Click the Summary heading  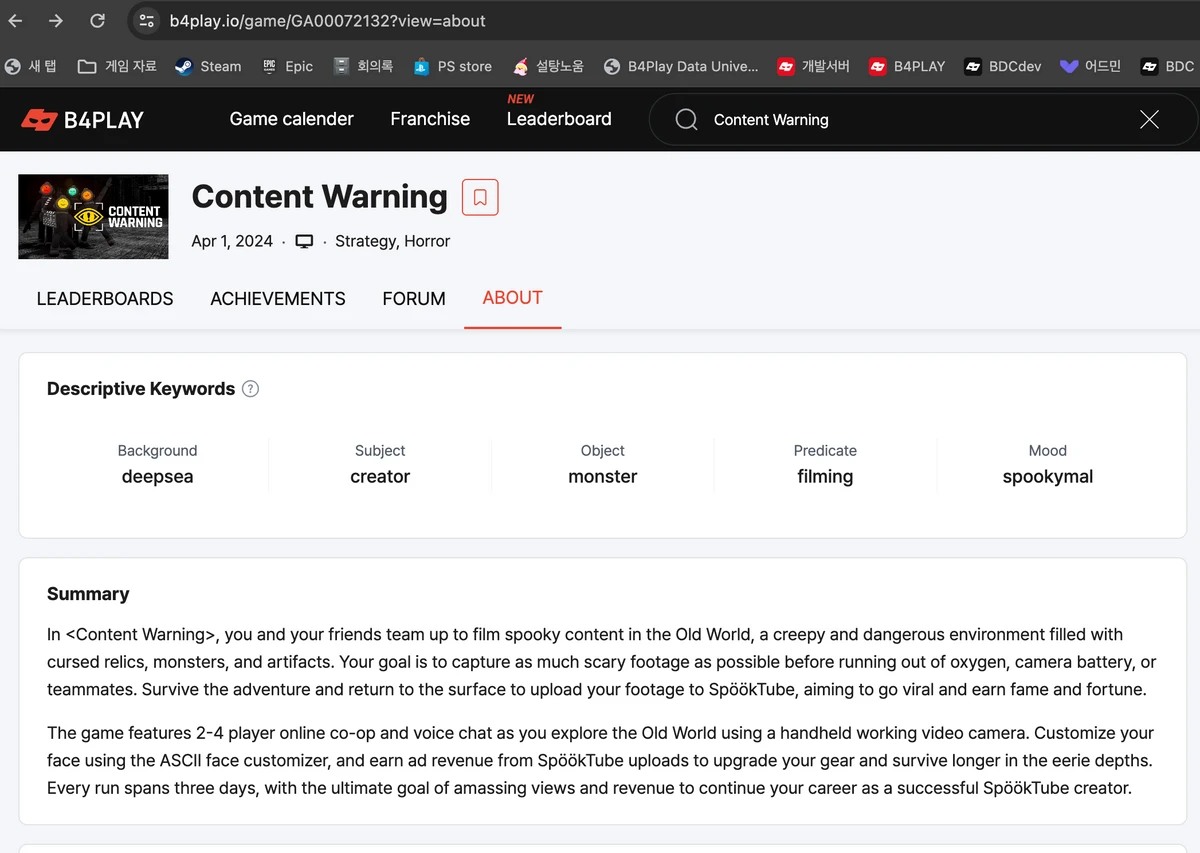click(88, 594)
